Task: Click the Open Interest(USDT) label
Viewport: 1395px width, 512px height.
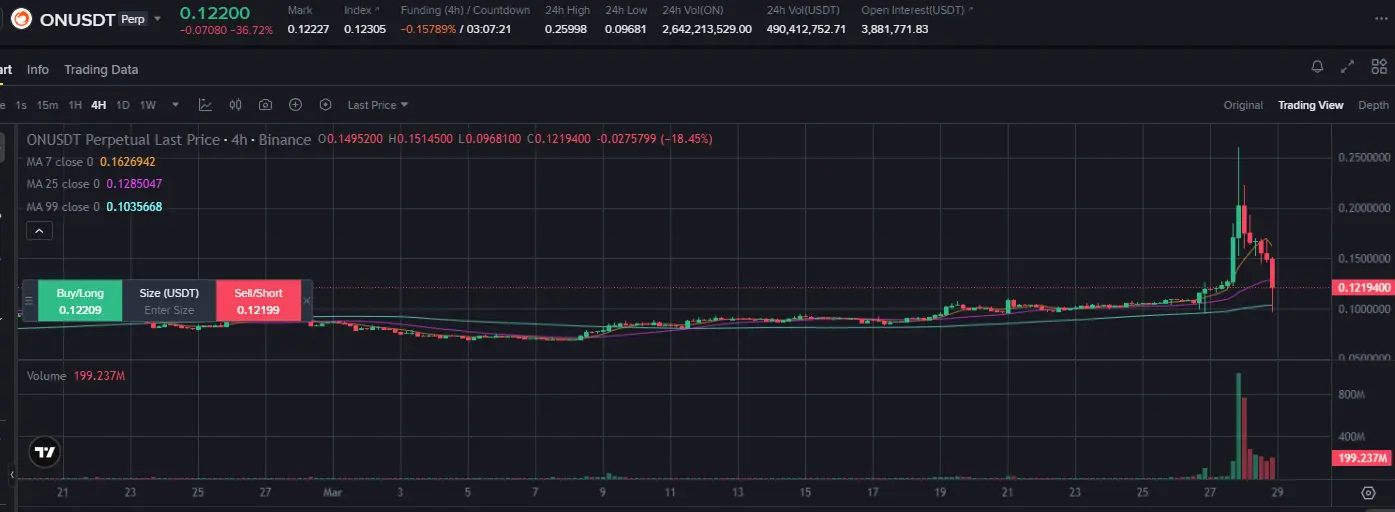Action: (913, 10)
